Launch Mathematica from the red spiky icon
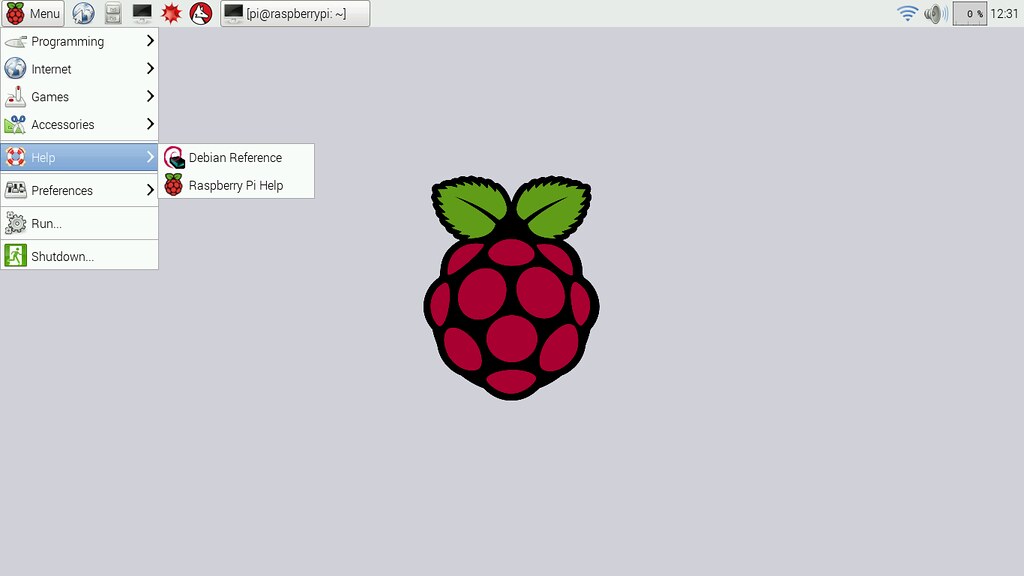The height and width of the screenshot is (576, 1024). pos(171,14)
